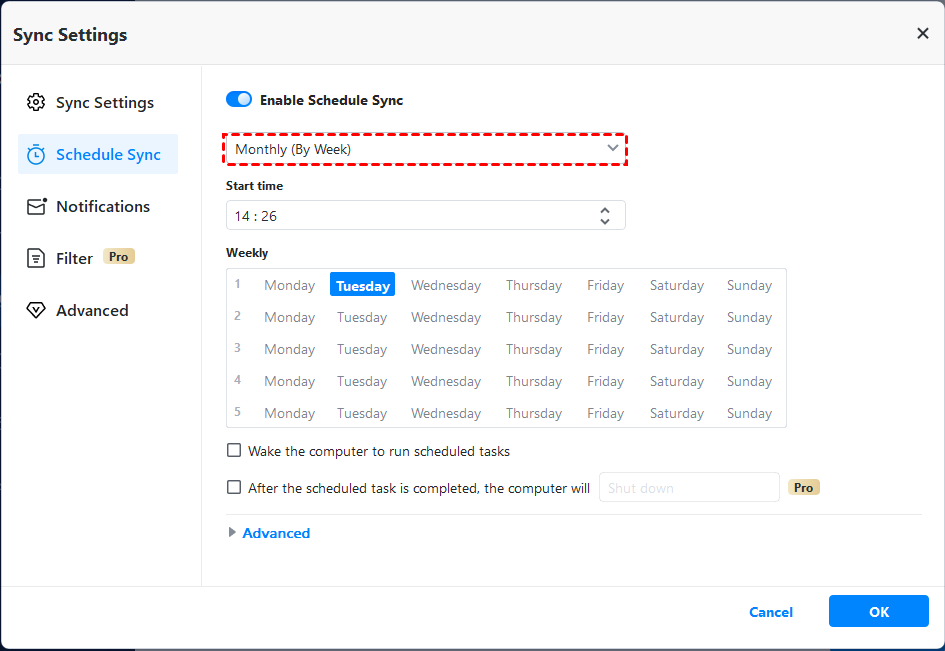Click the Cancel button
Viewport: 945px width, 651px height.
771,612
